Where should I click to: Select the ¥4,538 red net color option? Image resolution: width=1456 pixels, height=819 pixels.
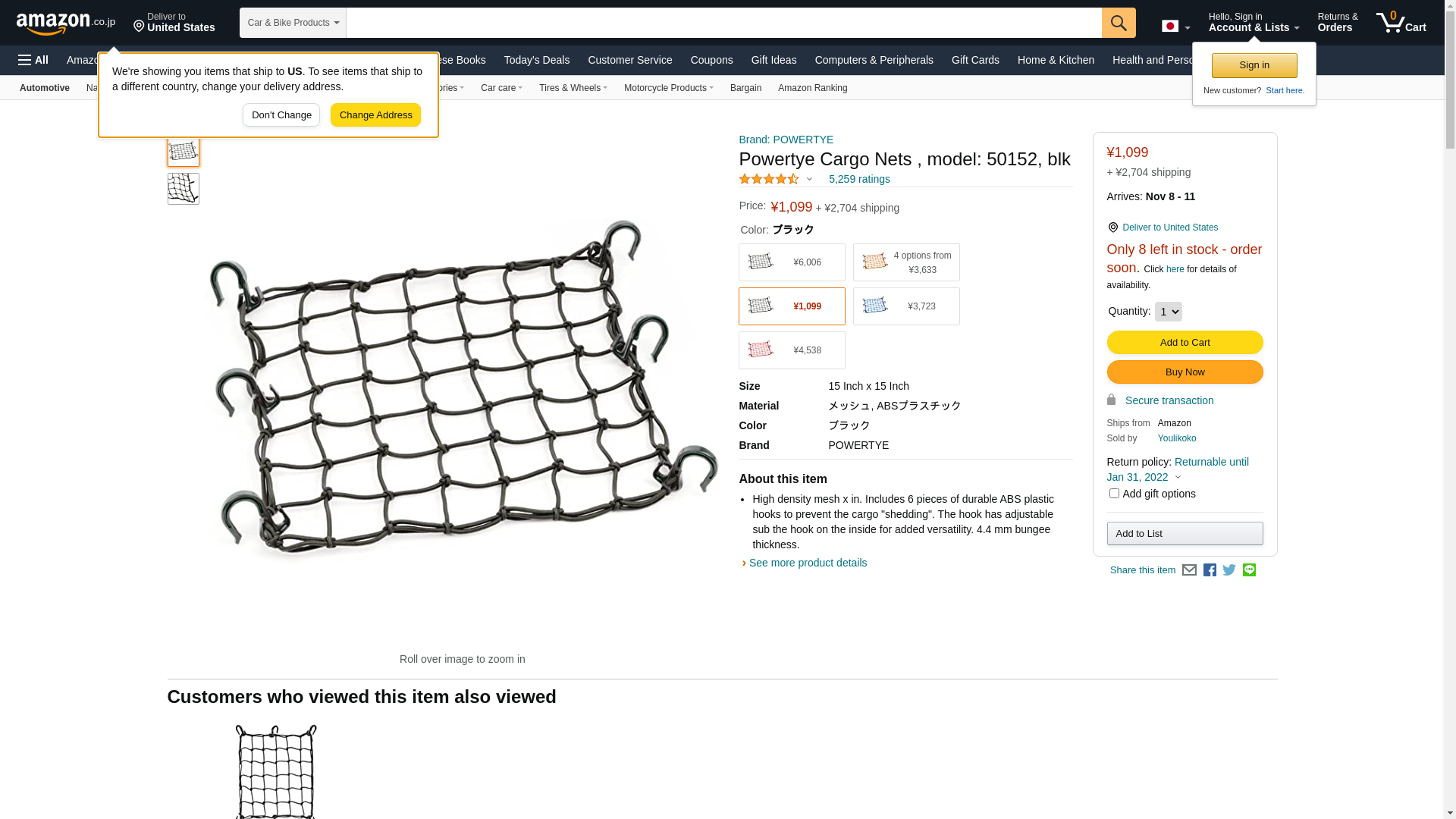(792, 350)
